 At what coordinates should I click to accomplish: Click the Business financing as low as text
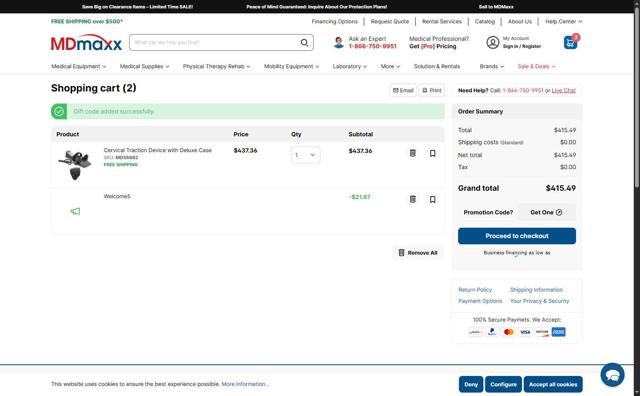pyautogui.click(x=517, y=253)
